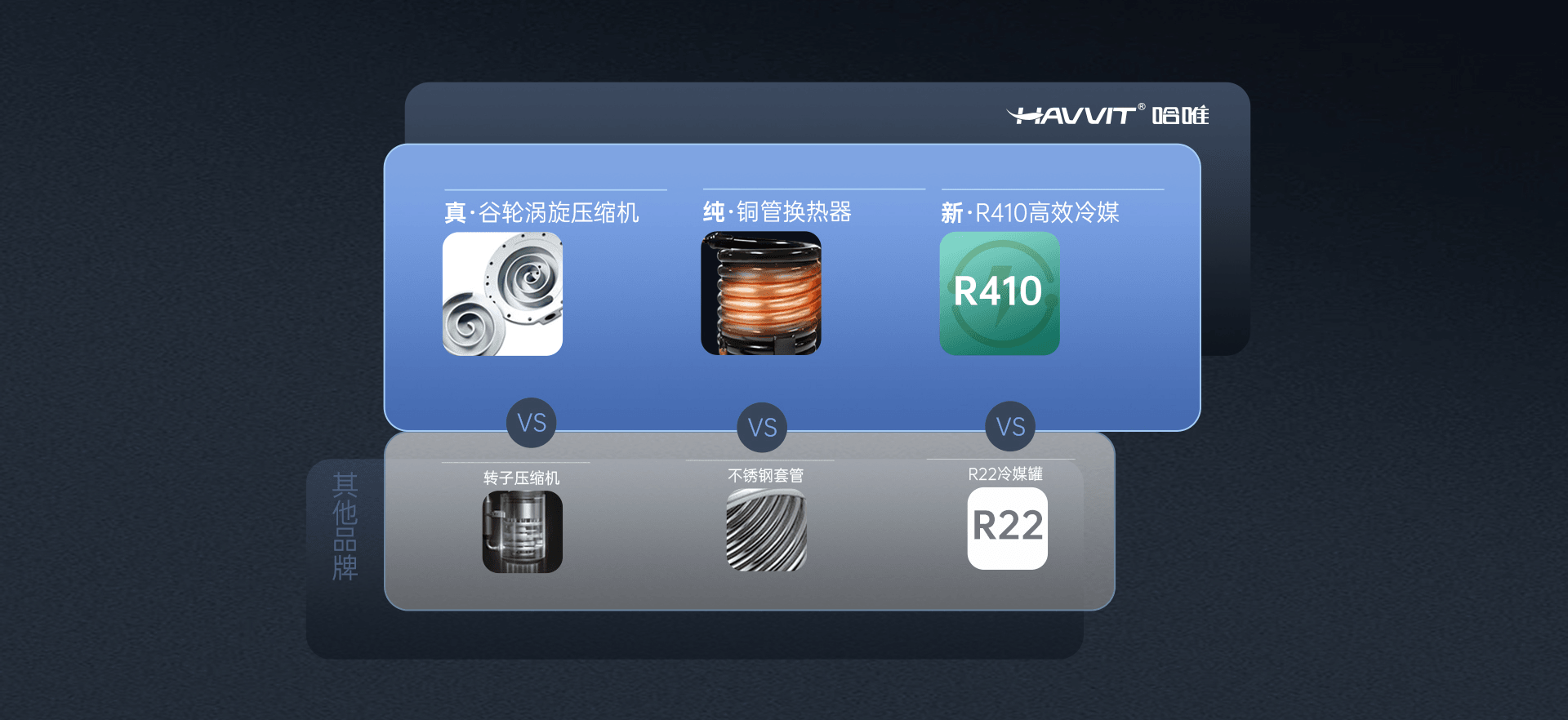Click the white R22 icon
Screen dimensions: 1568x720
pyautogui.click(x=1008, y=528)
